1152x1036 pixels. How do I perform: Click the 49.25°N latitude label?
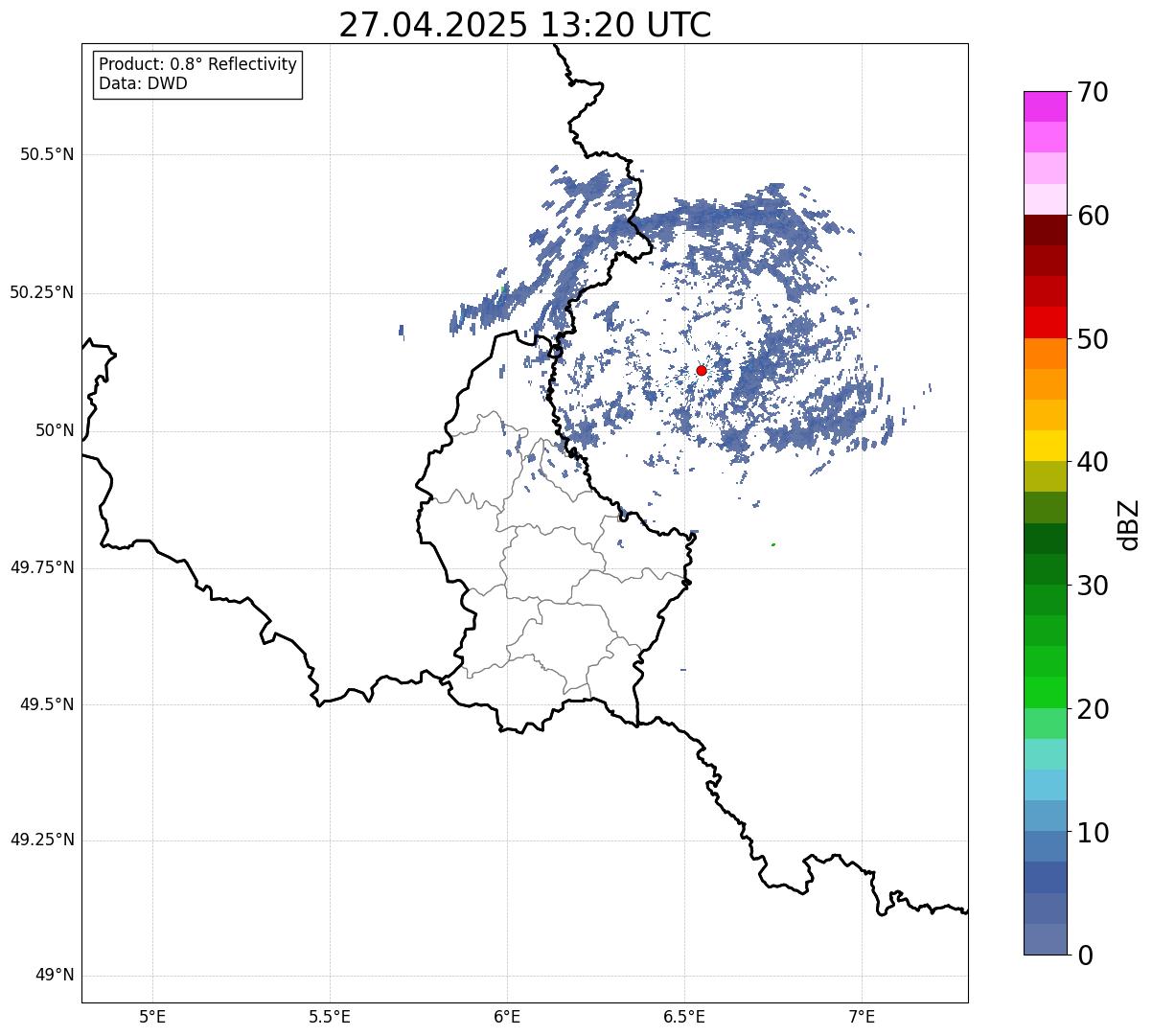pos(41,840)
